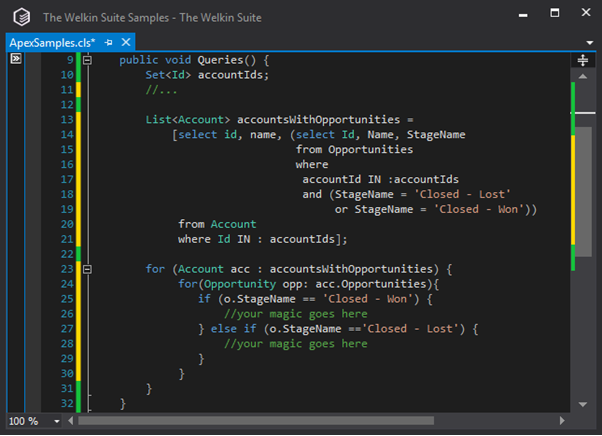
Task: Select the ApexSamples.cls* tab
Action: click(51, 43)
